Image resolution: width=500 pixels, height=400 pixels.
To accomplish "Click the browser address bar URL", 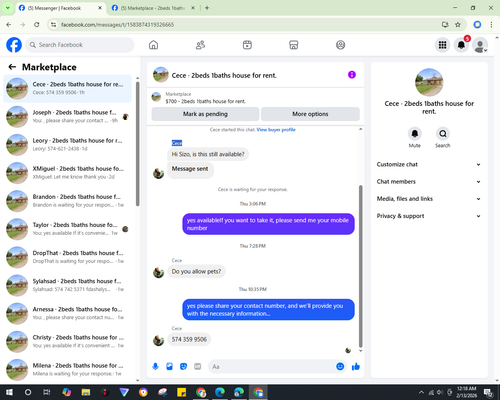I will click(x=117, y=25).
